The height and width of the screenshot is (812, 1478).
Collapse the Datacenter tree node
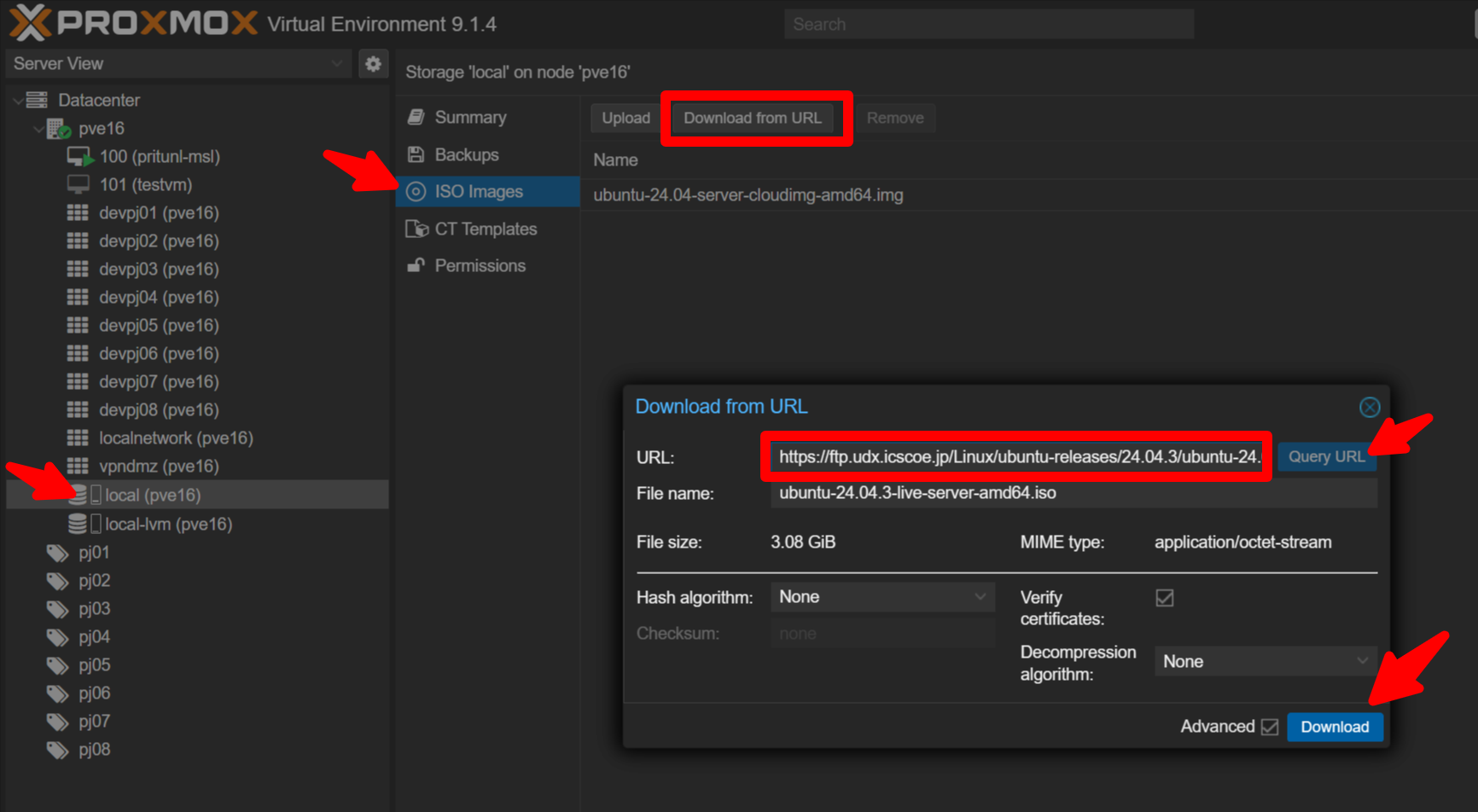coord(18,100)
